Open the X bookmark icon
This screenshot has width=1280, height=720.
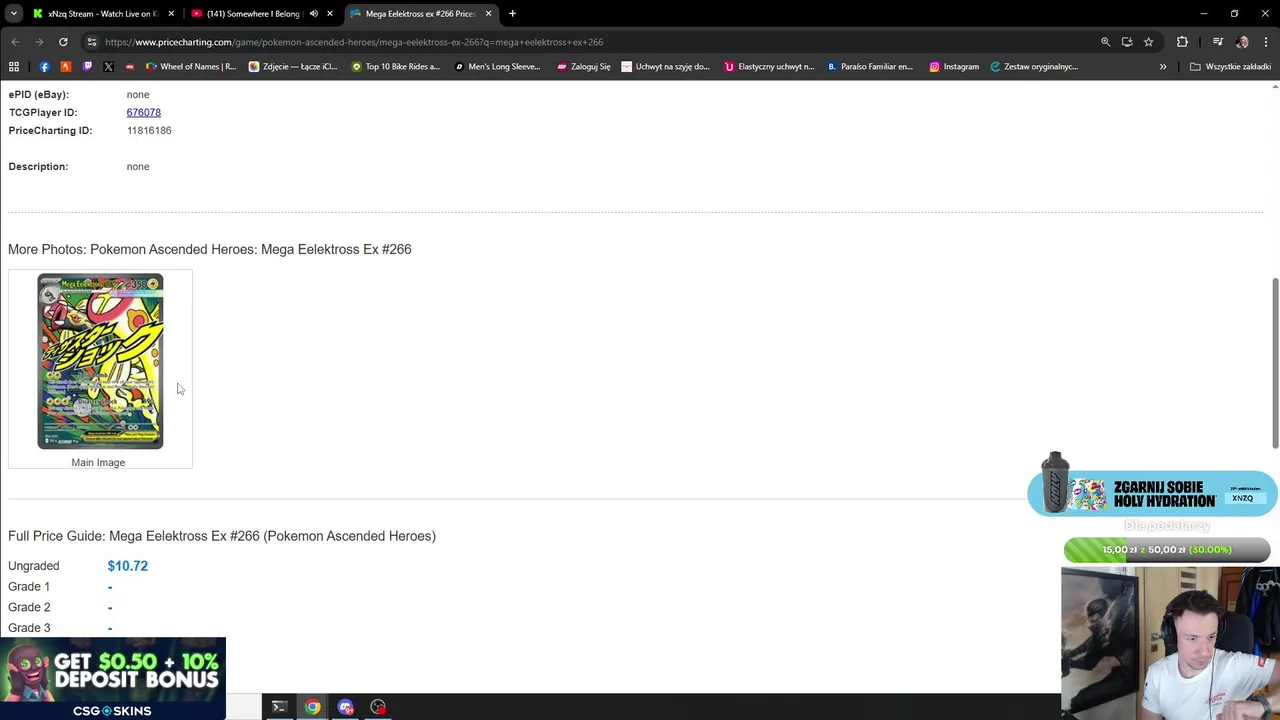click(x=108, y=67)
